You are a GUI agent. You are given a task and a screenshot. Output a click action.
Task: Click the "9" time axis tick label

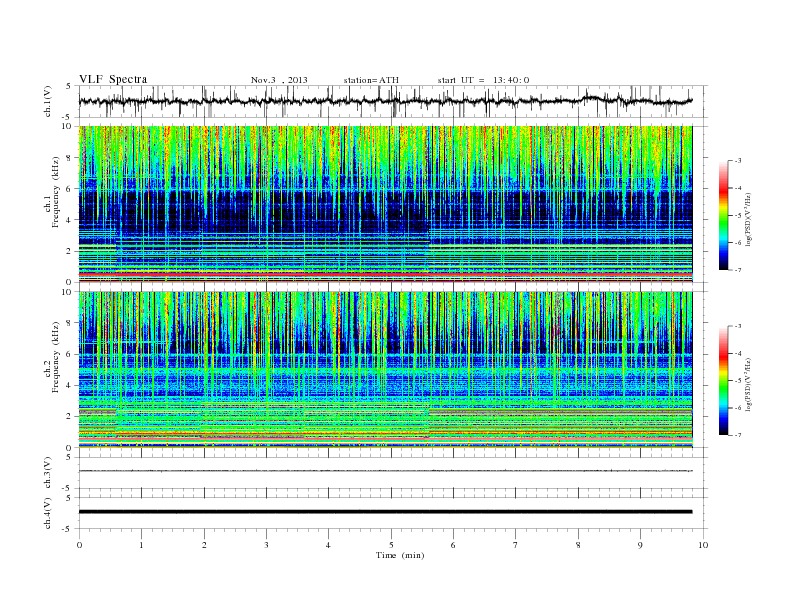640,545
